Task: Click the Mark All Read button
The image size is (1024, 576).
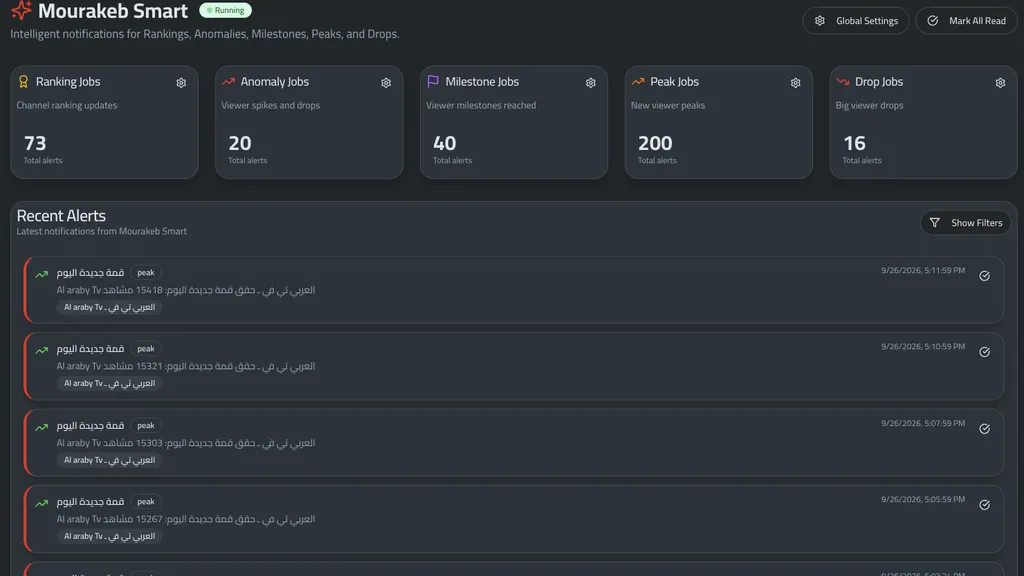Action: pyautogui.click(x=967, y=21)
